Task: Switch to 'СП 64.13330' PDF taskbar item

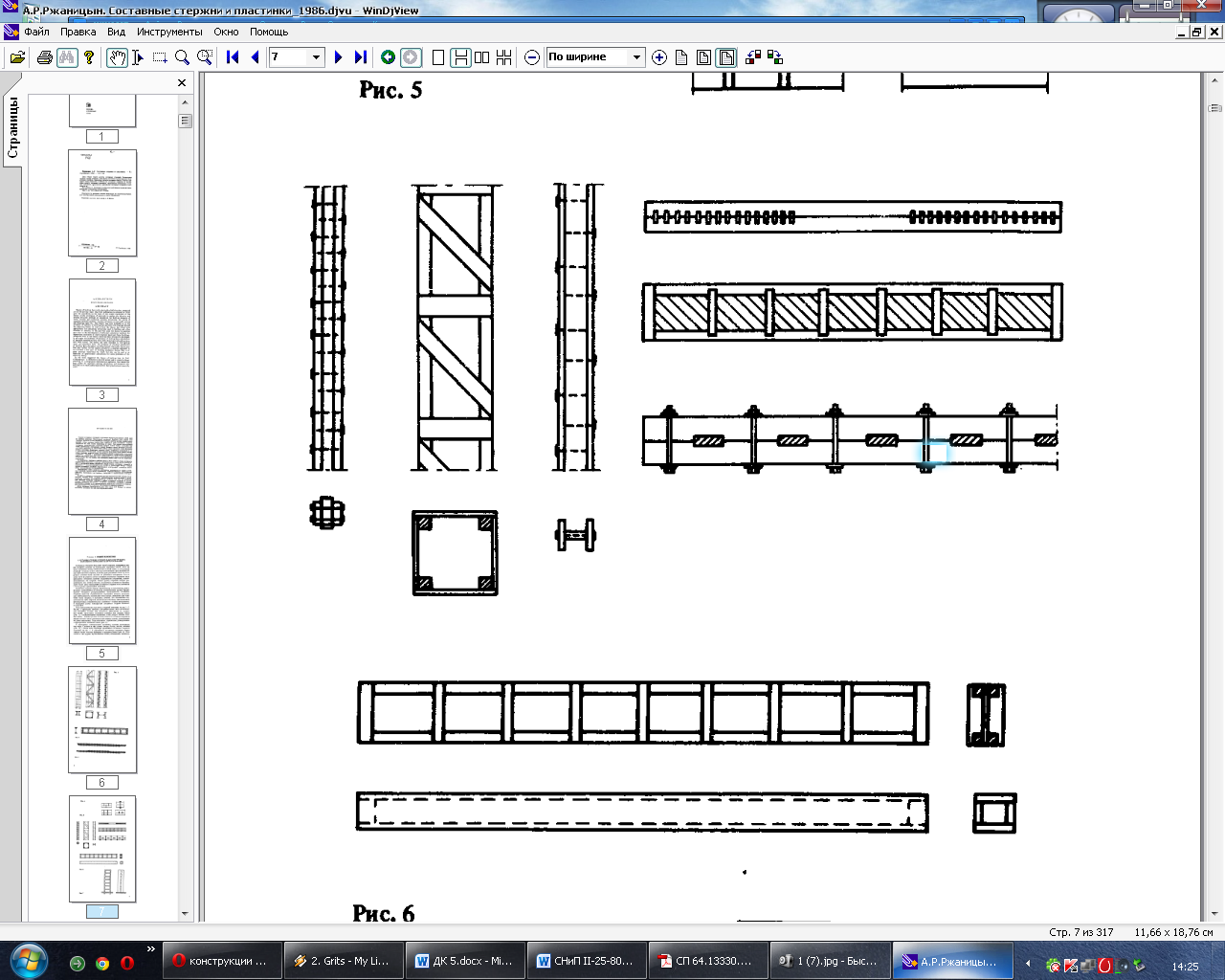Action: pyautogui.click(x=709, y=961)
